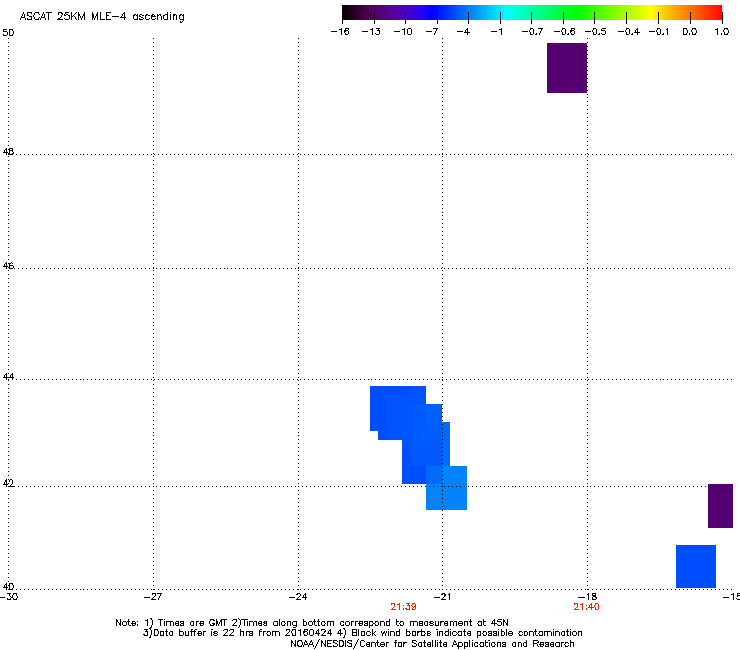This screenshot has height=650, width=740.
Task: Click the red time stamp 21:40
Action: 587,607
